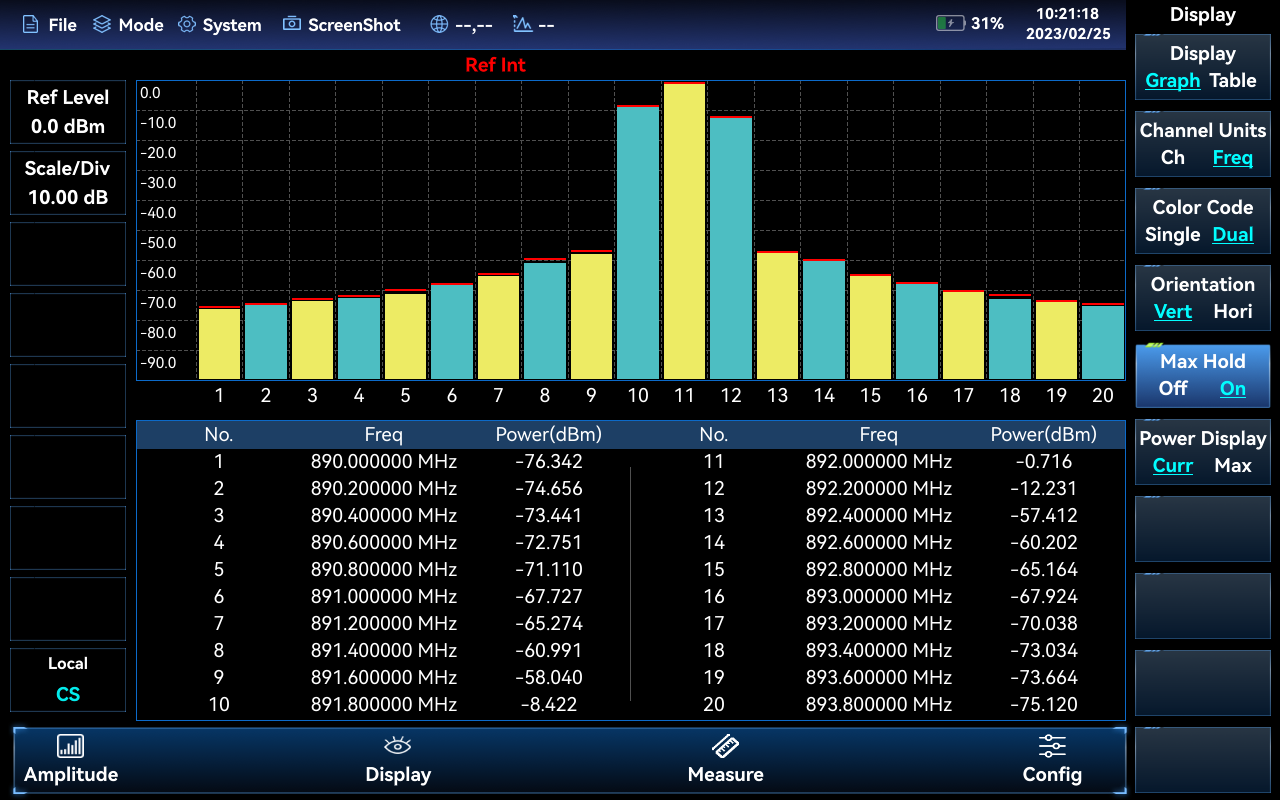Click the tallest yellow bar, channel 11
Viewport: 1280px width, 800px height.
pos(684,230)
